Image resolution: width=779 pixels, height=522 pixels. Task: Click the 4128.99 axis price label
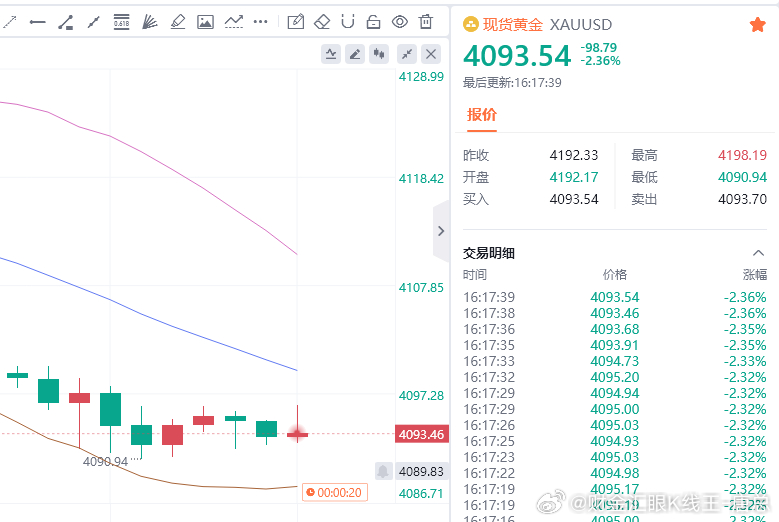point(421,77)
